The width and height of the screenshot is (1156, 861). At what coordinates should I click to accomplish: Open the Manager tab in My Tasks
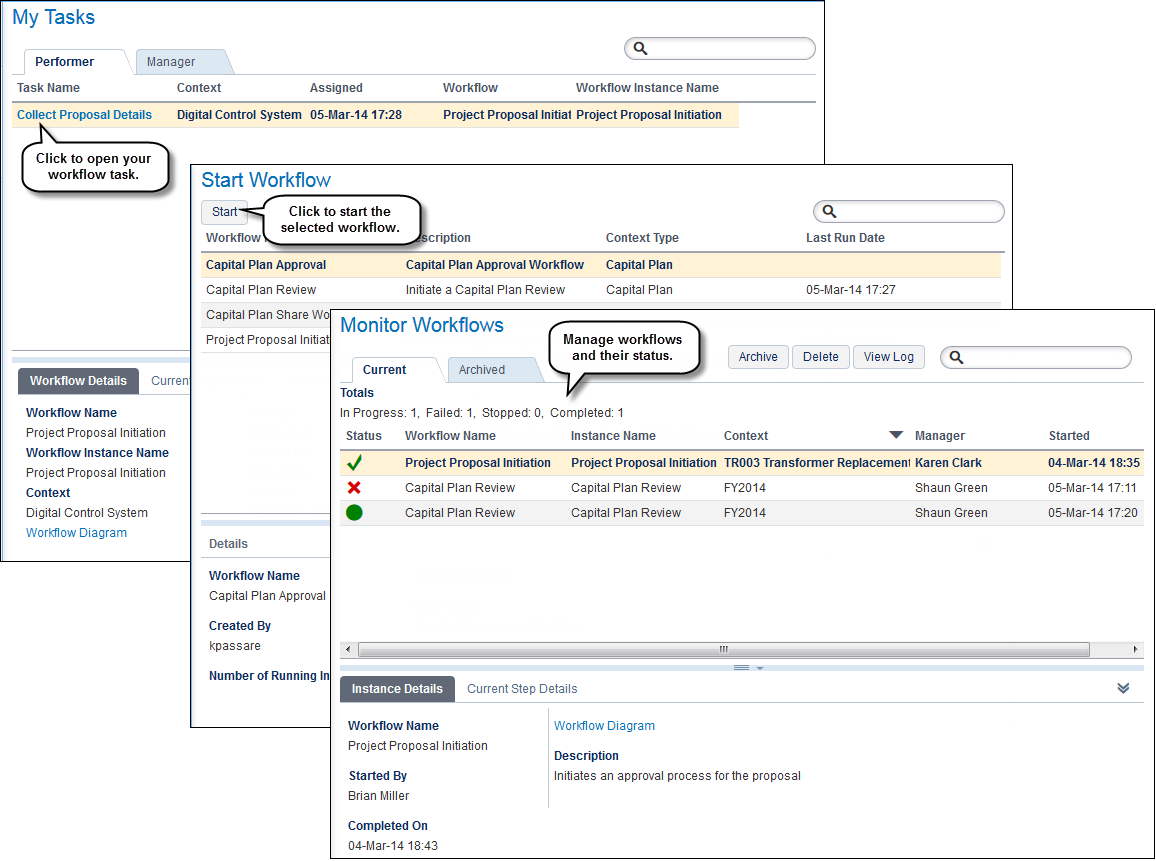click(x=171, y=62)
